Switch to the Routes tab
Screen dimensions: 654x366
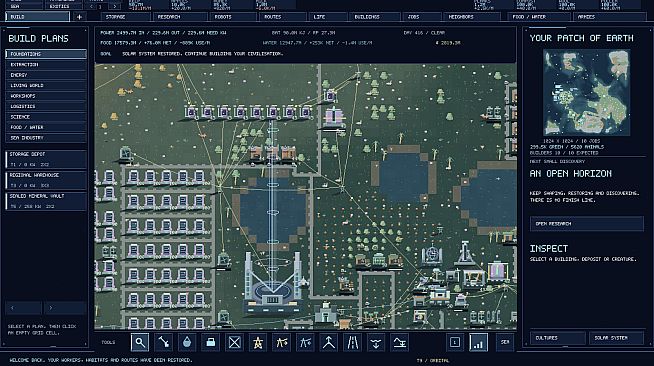click(x=283, y=17)
